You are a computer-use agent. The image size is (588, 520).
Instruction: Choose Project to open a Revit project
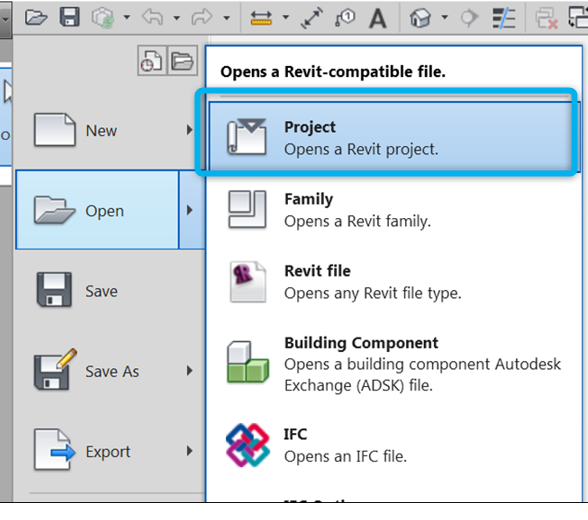[390, 137]
